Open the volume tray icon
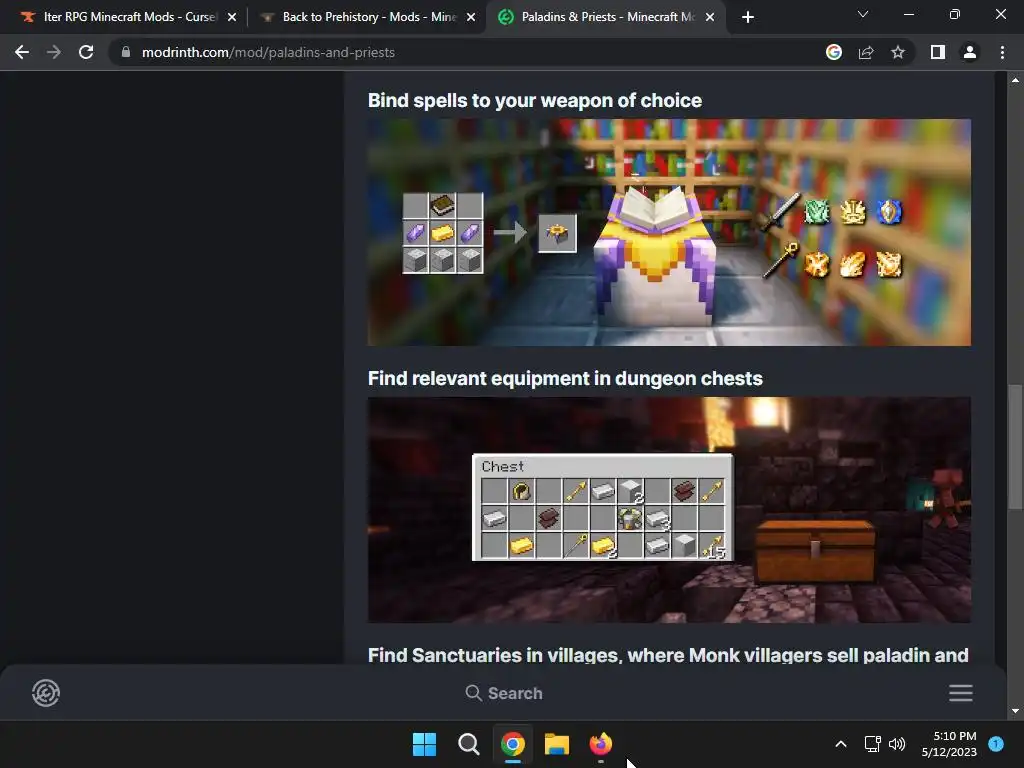 tap(897, 744)
